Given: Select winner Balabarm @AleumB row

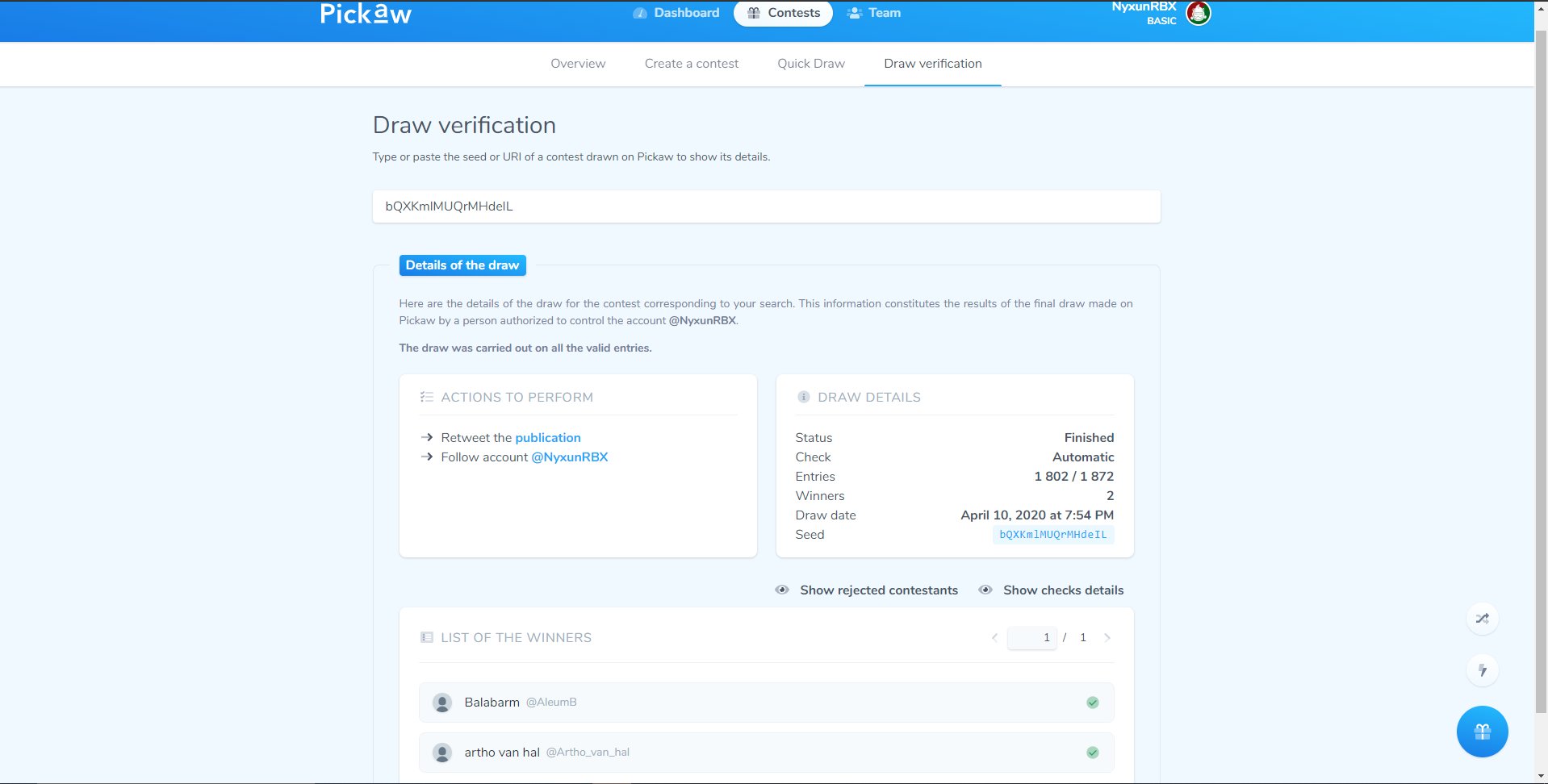Looking at the screenshot, I should click(x=767, y=703).
